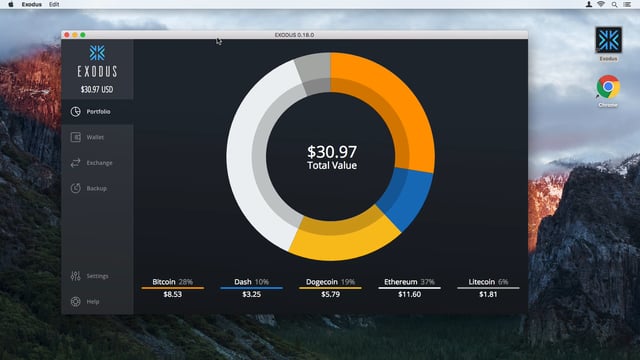Click the user account menu bar icon
Image resolution: width=640 pixels, height=360 pixels.
[589, 4]
